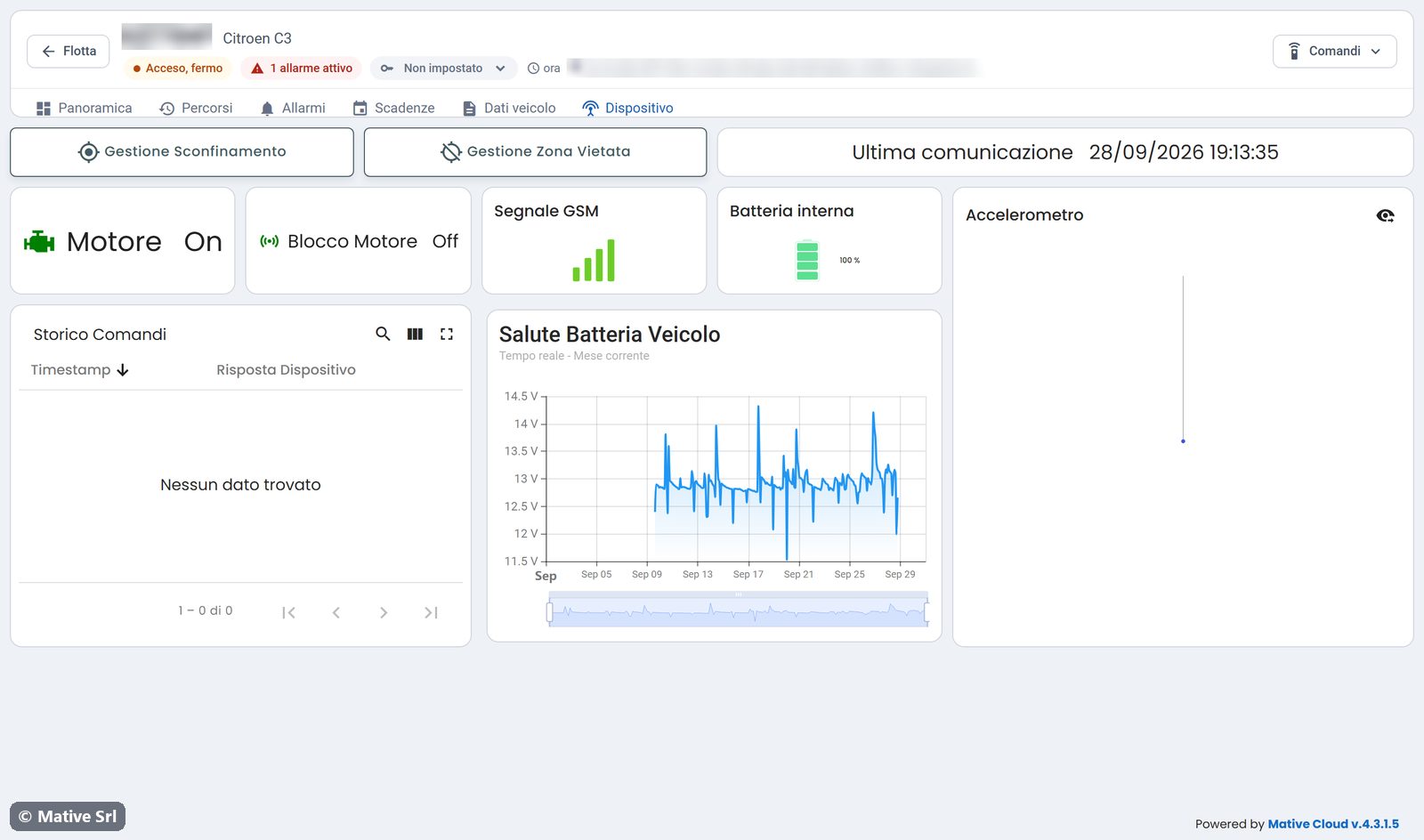
Task: Click the key icon beside Non impostato
Action: click(x=387, y=68)
